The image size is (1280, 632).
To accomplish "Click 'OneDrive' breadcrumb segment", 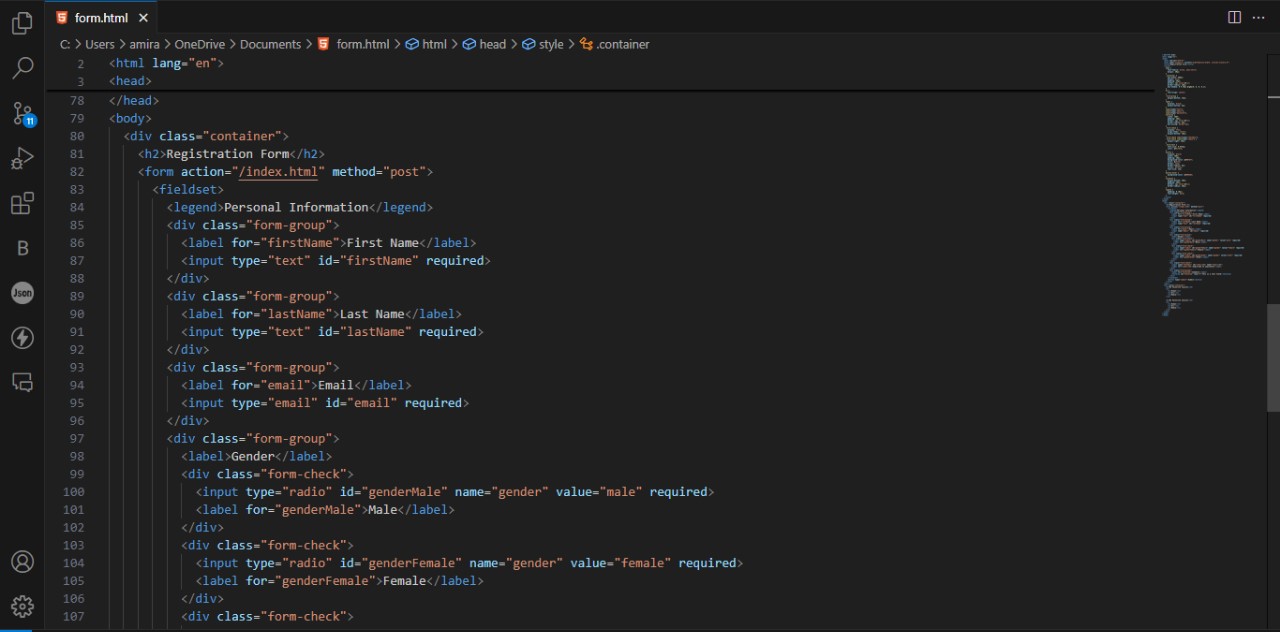I will (x=200, y=44).
